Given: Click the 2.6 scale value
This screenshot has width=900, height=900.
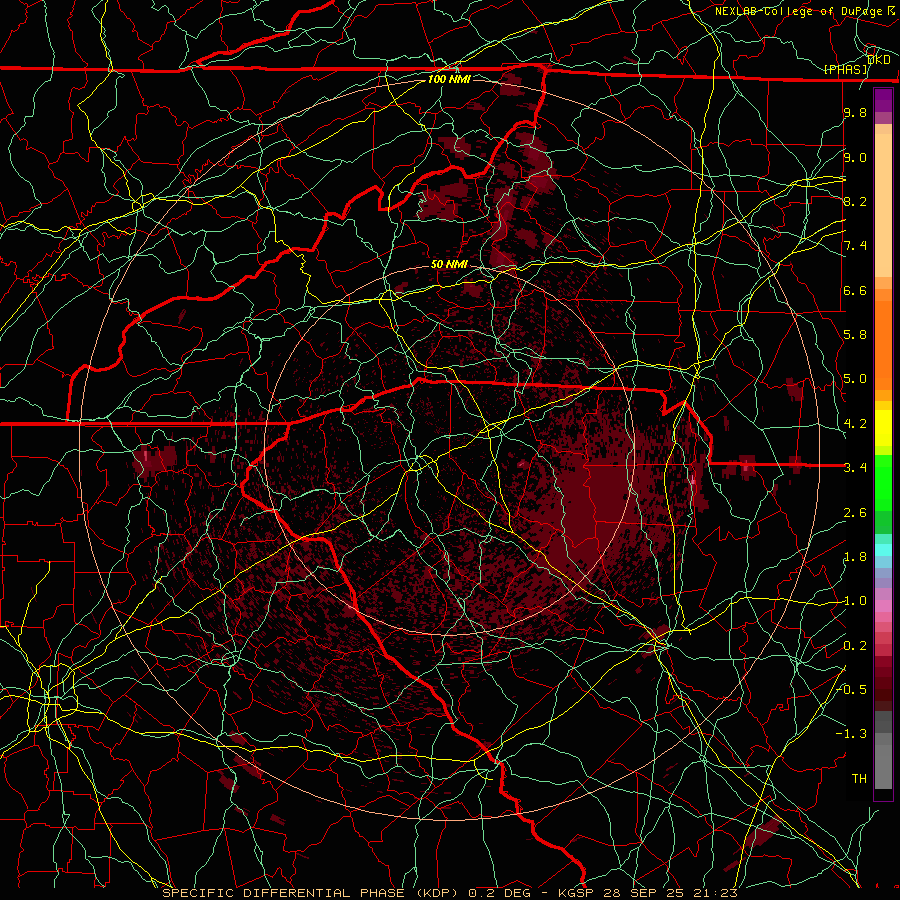Looking at the screenshot, I should coord(855,513).
